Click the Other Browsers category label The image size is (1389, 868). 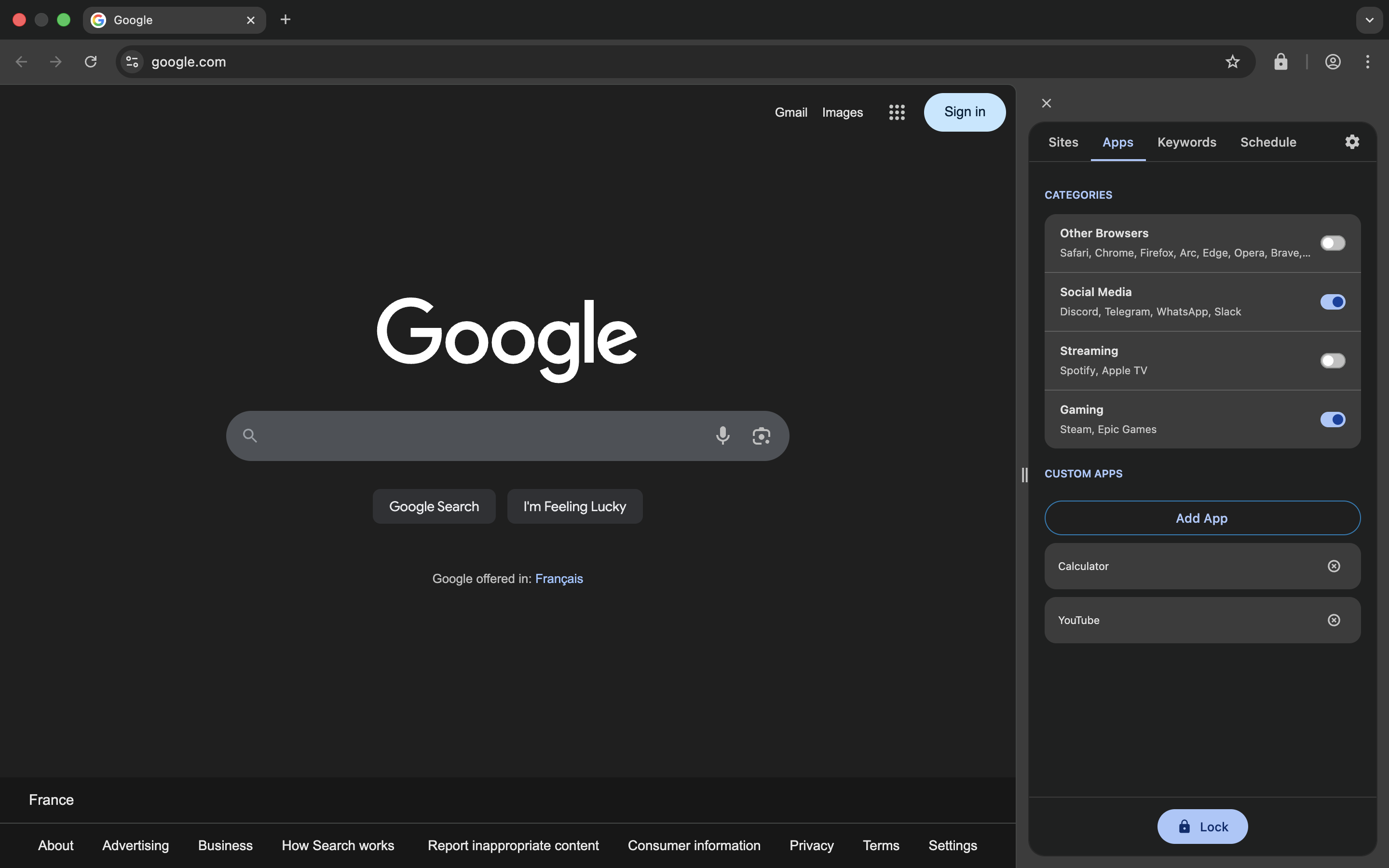1104,233
